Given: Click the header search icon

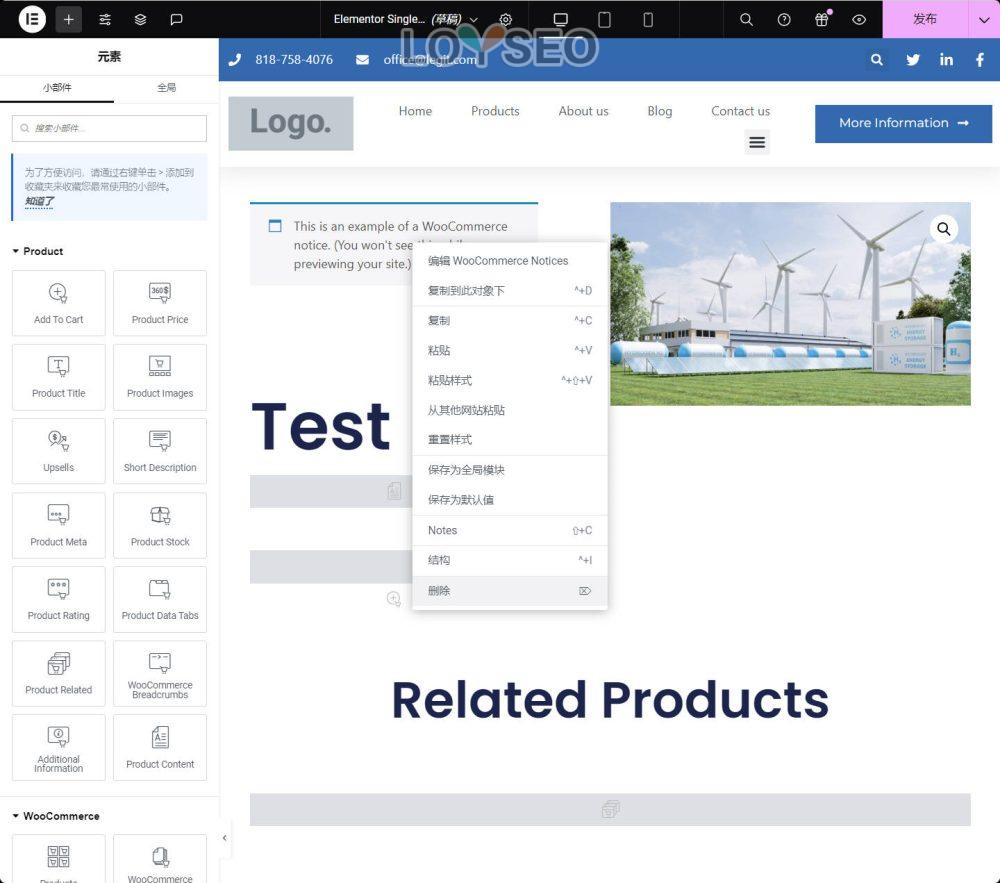Looking at the screenshot, I should coord(877,59).
